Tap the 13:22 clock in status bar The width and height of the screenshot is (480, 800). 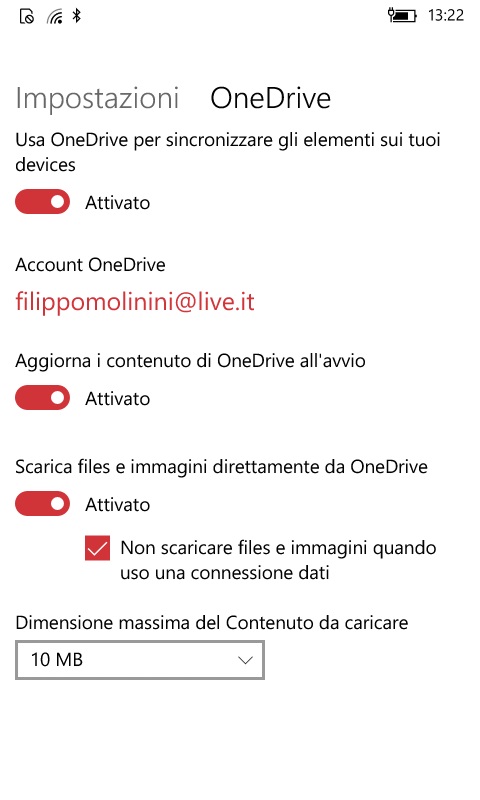click(446, 15)
